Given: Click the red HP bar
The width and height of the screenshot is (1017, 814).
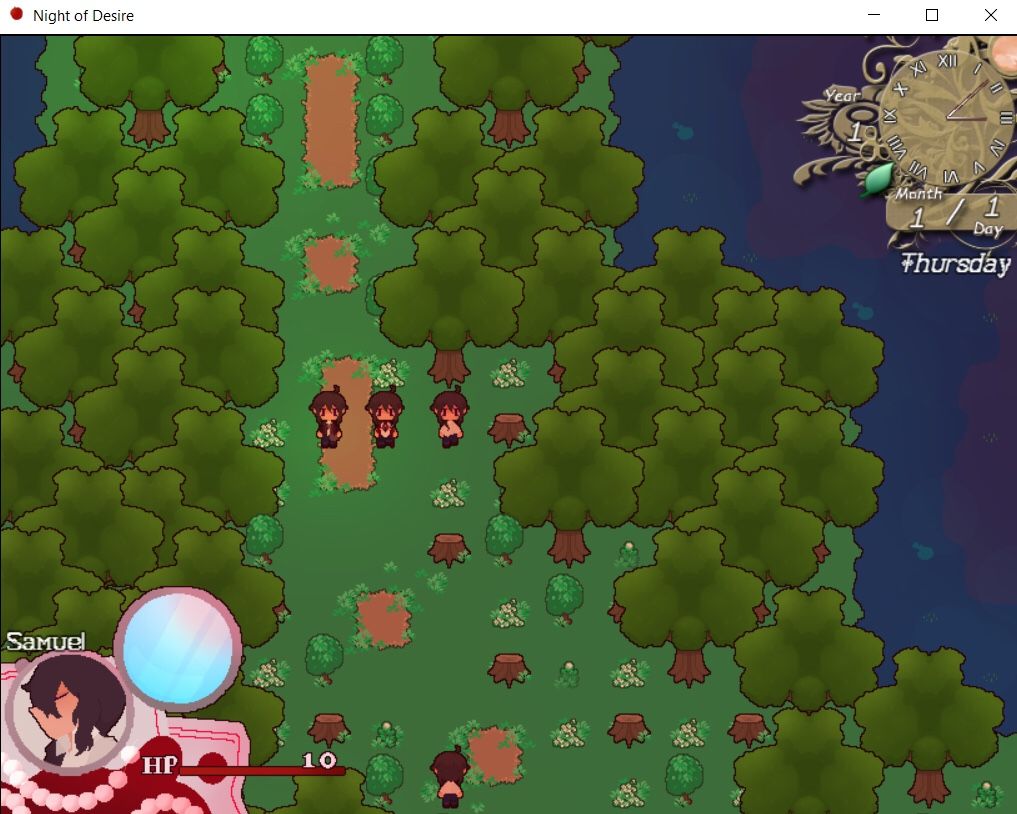Looking at the screenshot, I should click(261, 771).
